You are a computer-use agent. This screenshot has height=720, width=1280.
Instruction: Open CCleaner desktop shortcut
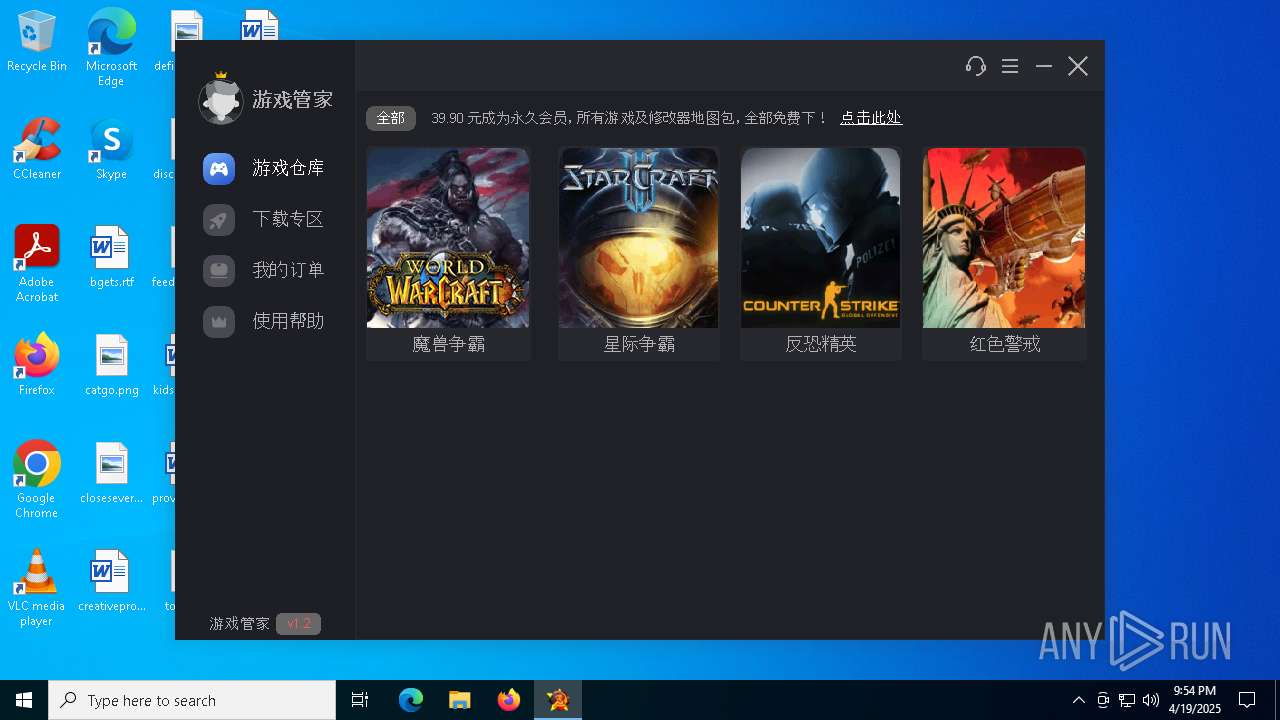tap(37, 149)
